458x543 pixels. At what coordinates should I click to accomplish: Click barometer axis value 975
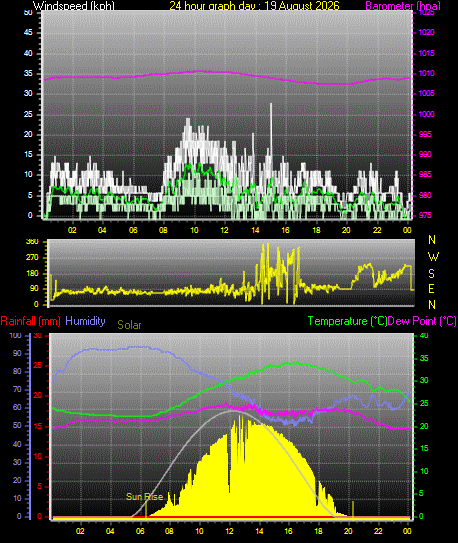[x=425, y=215]
